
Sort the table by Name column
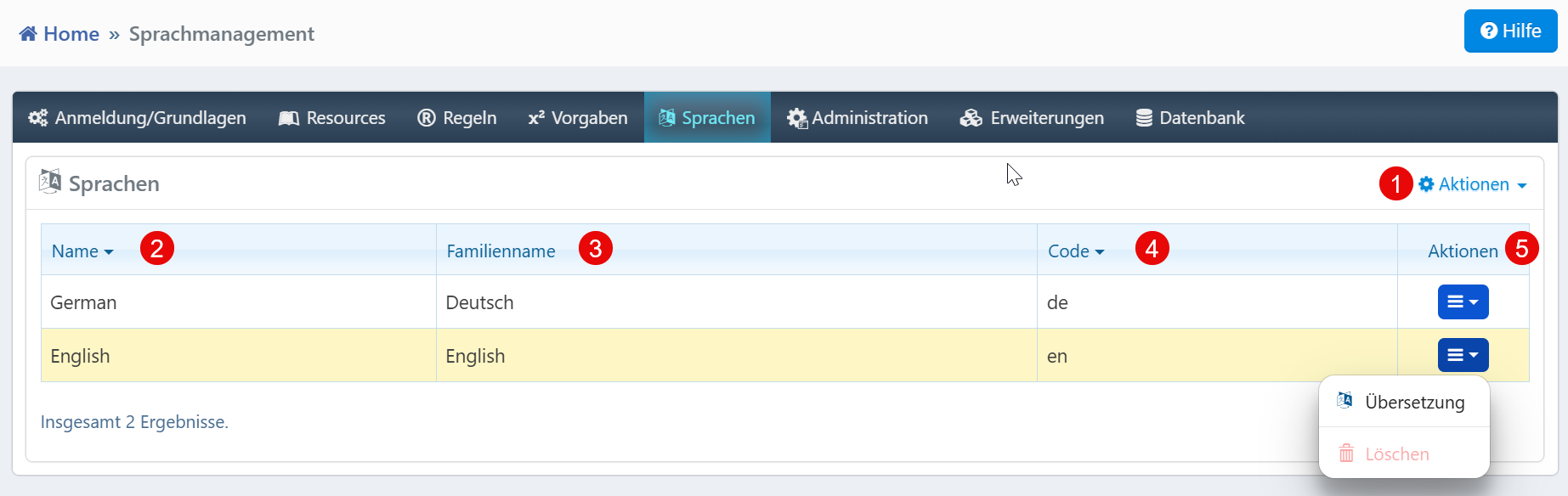(82, 251)
